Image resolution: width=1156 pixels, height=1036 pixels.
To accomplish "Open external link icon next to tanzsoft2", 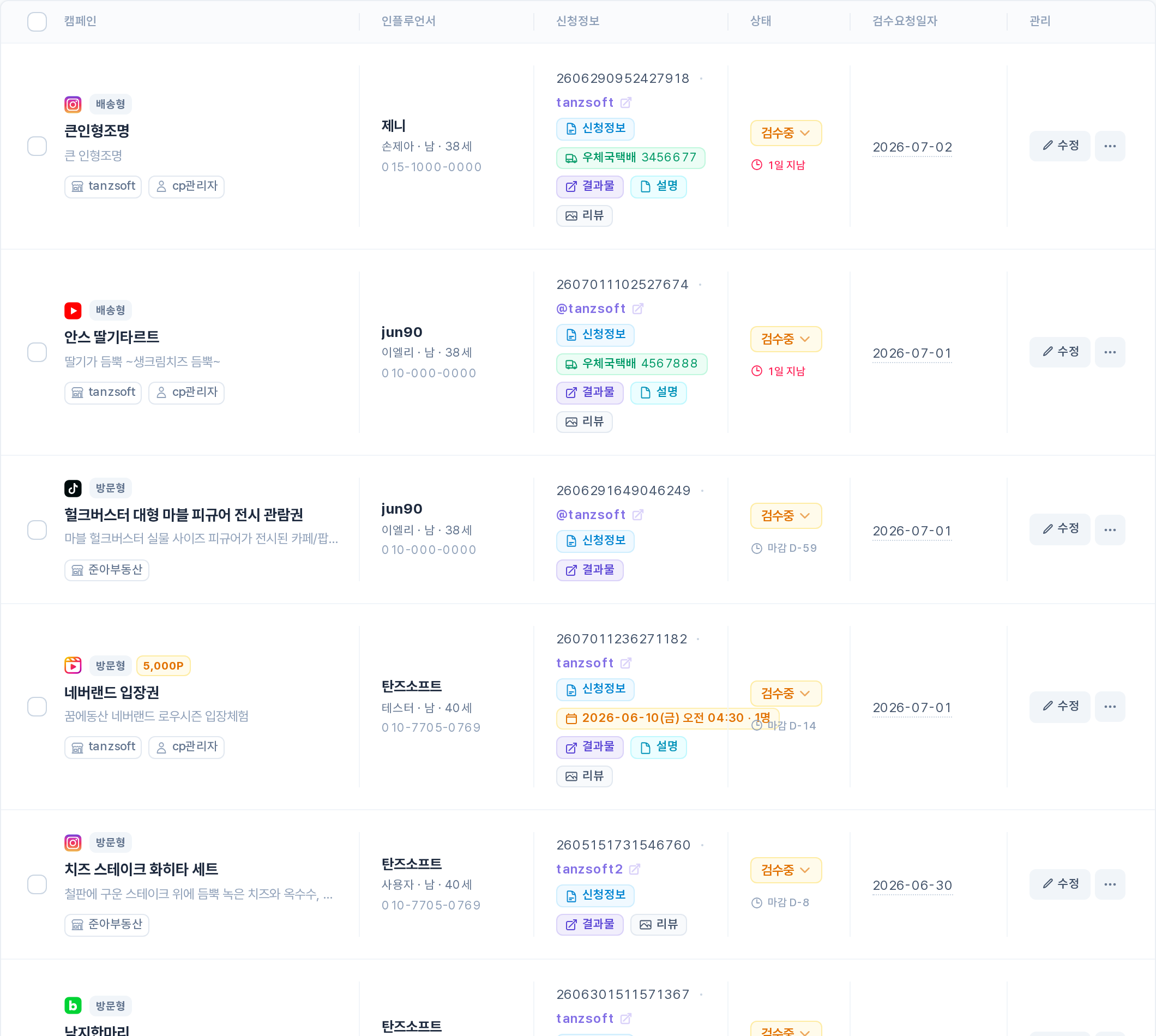I will pyautogui.click(x=635, y=870).
